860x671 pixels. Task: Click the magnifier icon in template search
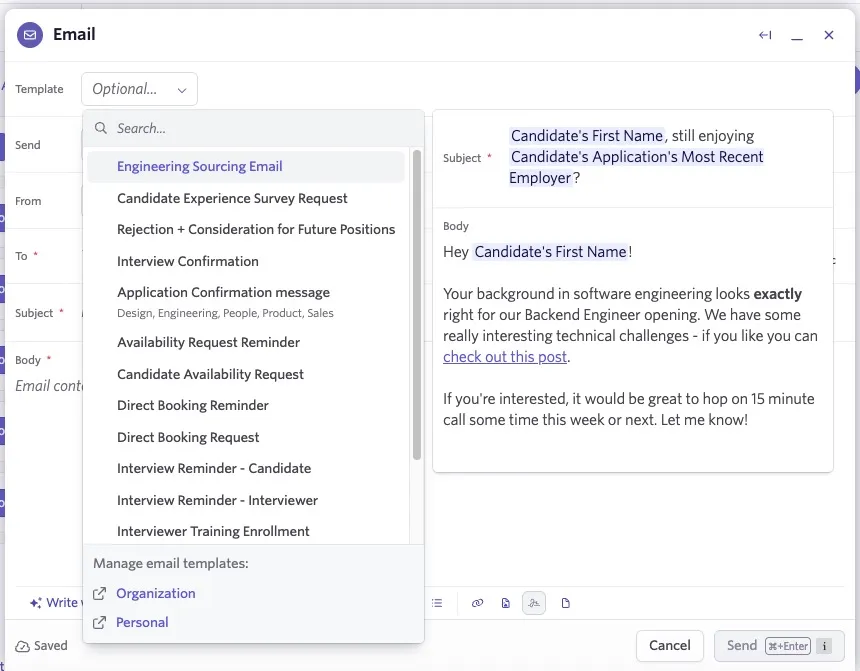(x=101, y=128)
